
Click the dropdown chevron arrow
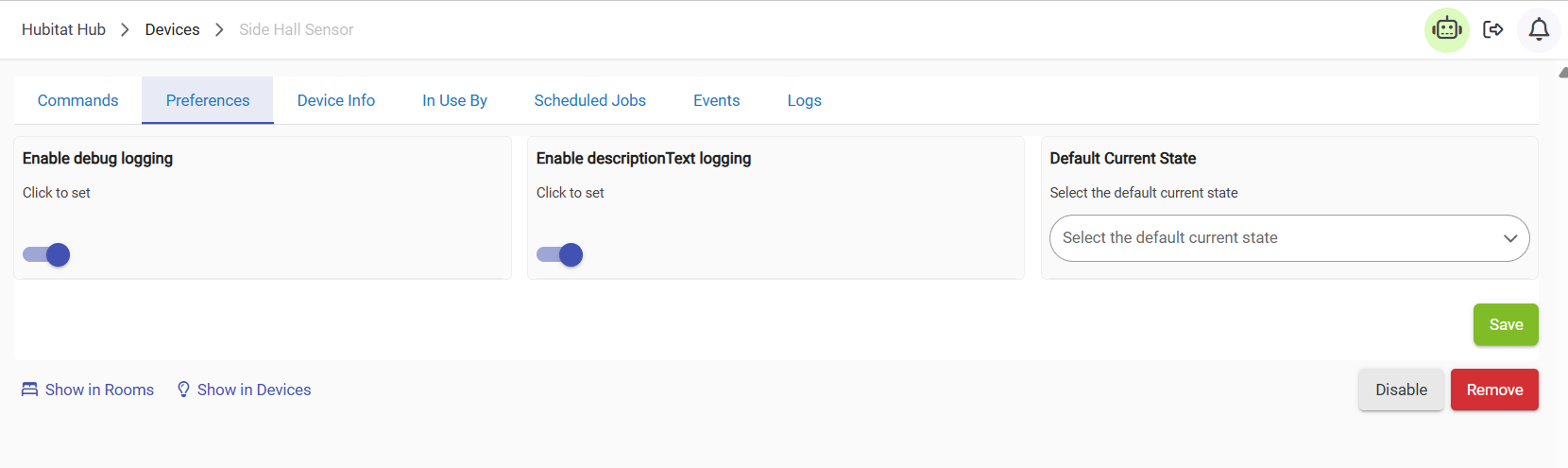pos(1510,238)
